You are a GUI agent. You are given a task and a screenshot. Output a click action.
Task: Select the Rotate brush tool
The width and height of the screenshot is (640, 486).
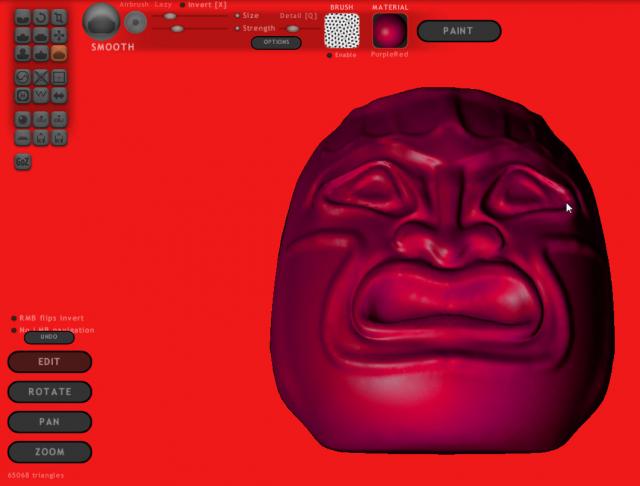click(41, 17)
